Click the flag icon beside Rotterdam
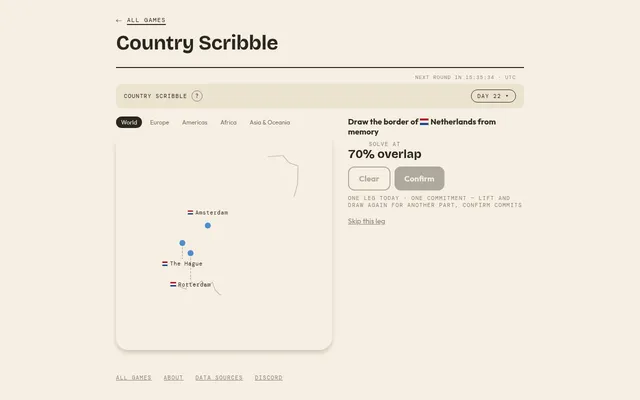Image resolution: width=640 pixels, height=400 pixels. (x=173, y=284)
